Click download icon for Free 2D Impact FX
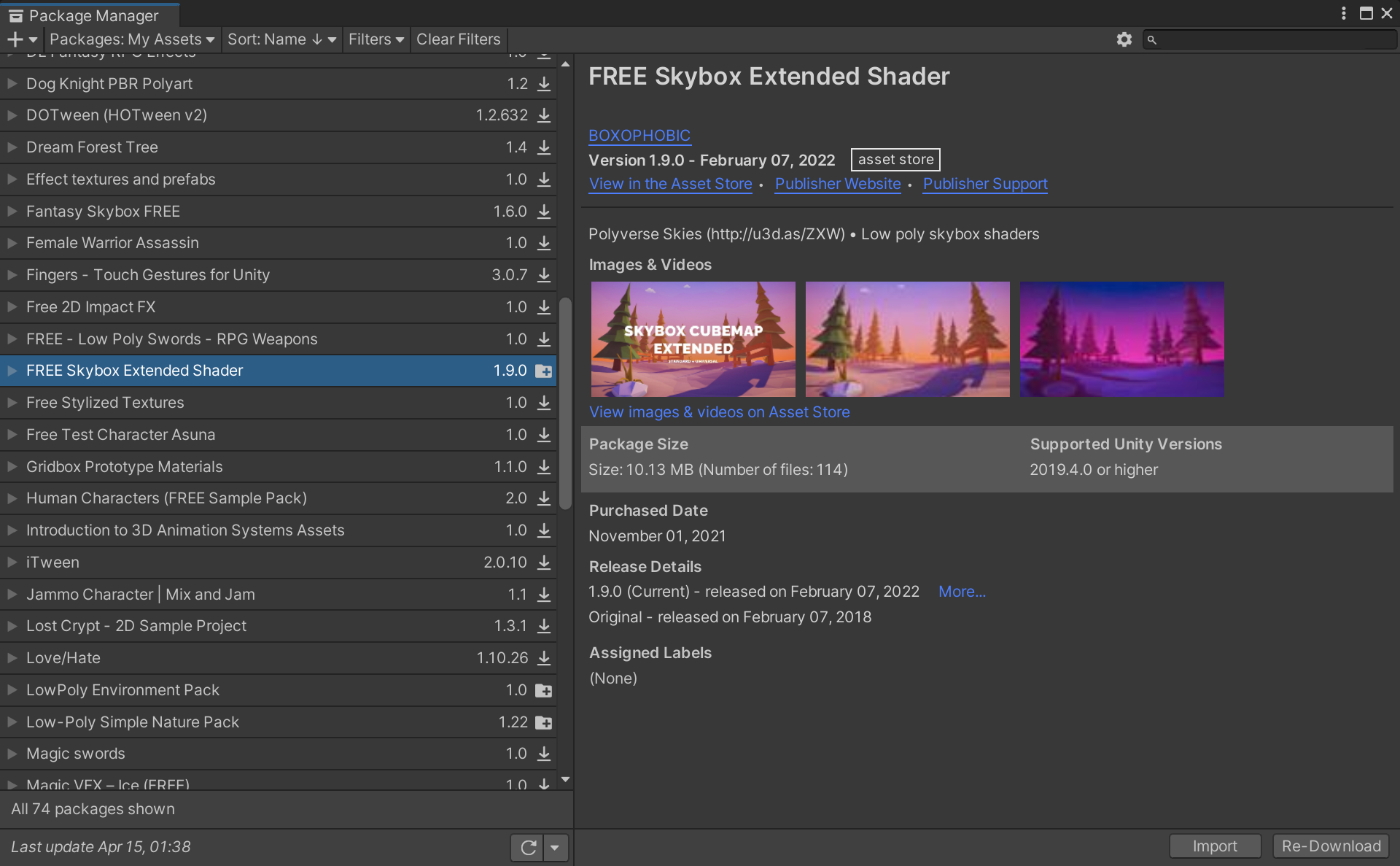The width and height of the screenshot is (1400, 866). click(x=544, y=307)
